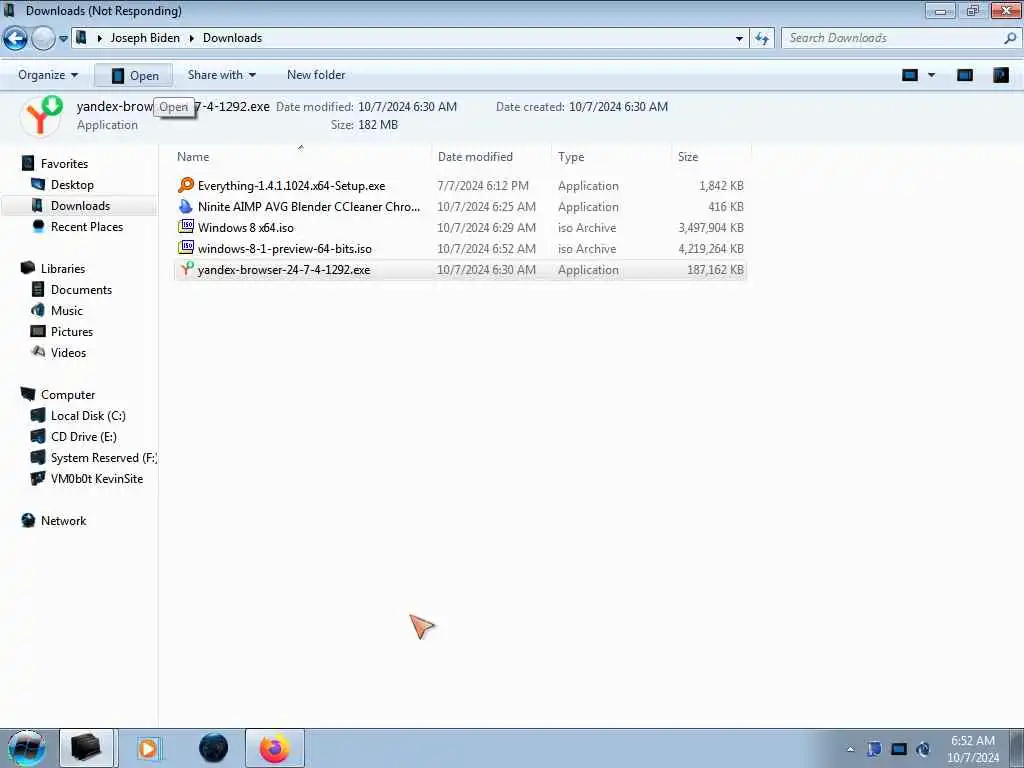Go back with the Back arrow button
This screenshot has height=768, width=1024.
[15, 39]
